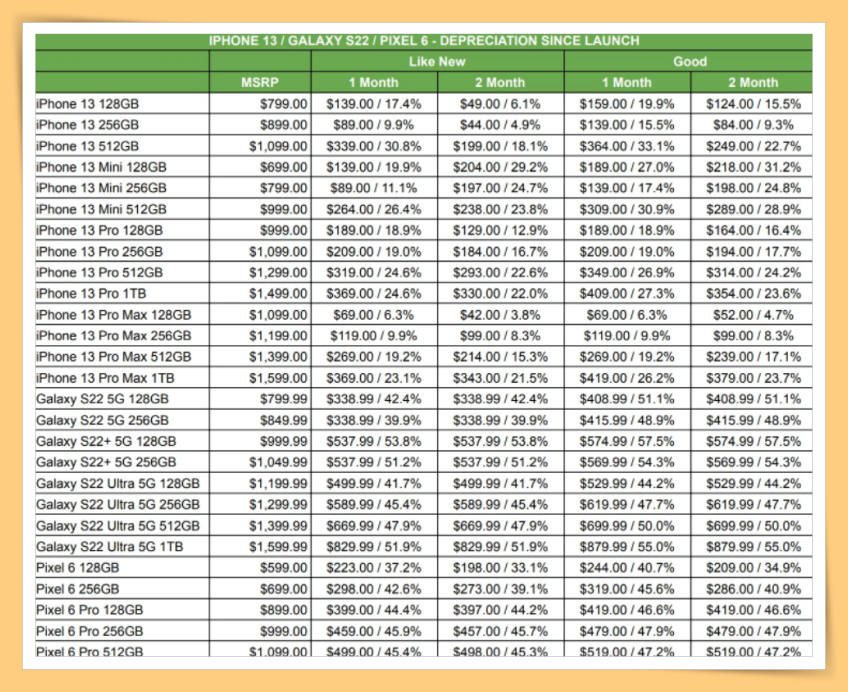This screenshot has width=848, height=692.
Task: Click the '$244.00 / 40.7%' cell
Action: pos(627,568)
